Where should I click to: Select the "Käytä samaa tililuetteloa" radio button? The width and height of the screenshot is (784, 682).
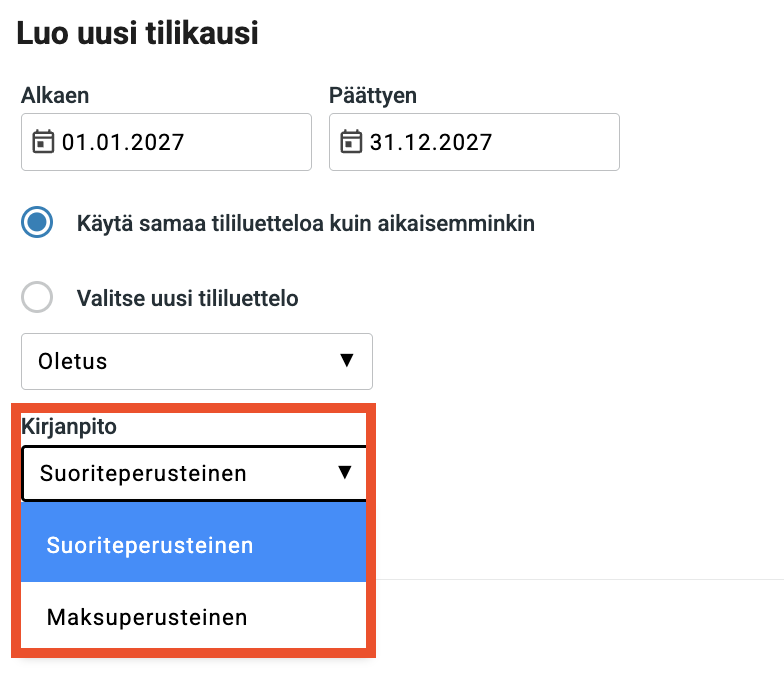coord(38,223)
